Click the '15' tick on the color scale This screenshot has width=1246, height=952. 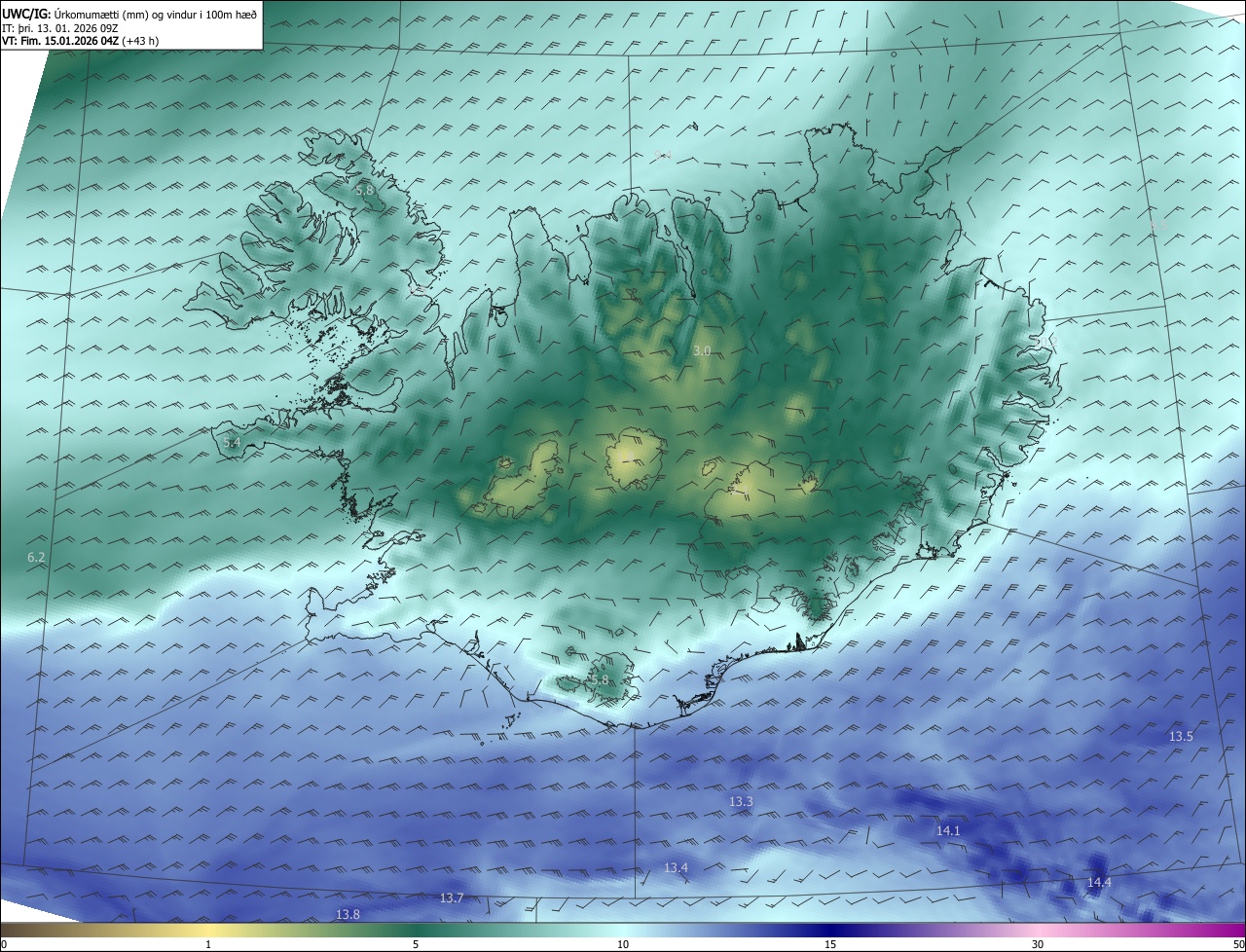(x=830, y=944)
